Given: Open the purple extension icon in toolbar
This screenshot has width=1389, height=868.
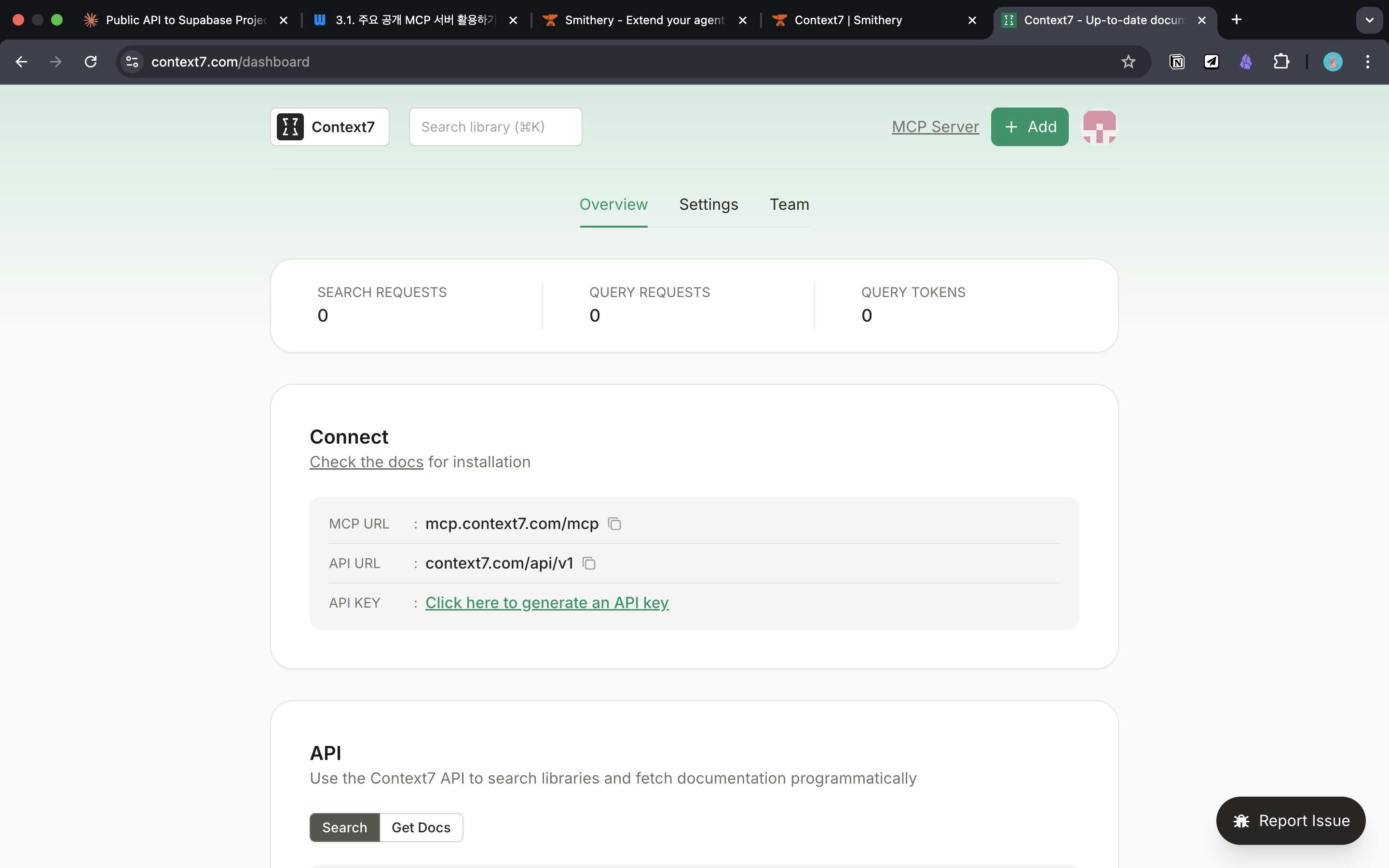Looking at the screenshot, I should coord(1245,62).
